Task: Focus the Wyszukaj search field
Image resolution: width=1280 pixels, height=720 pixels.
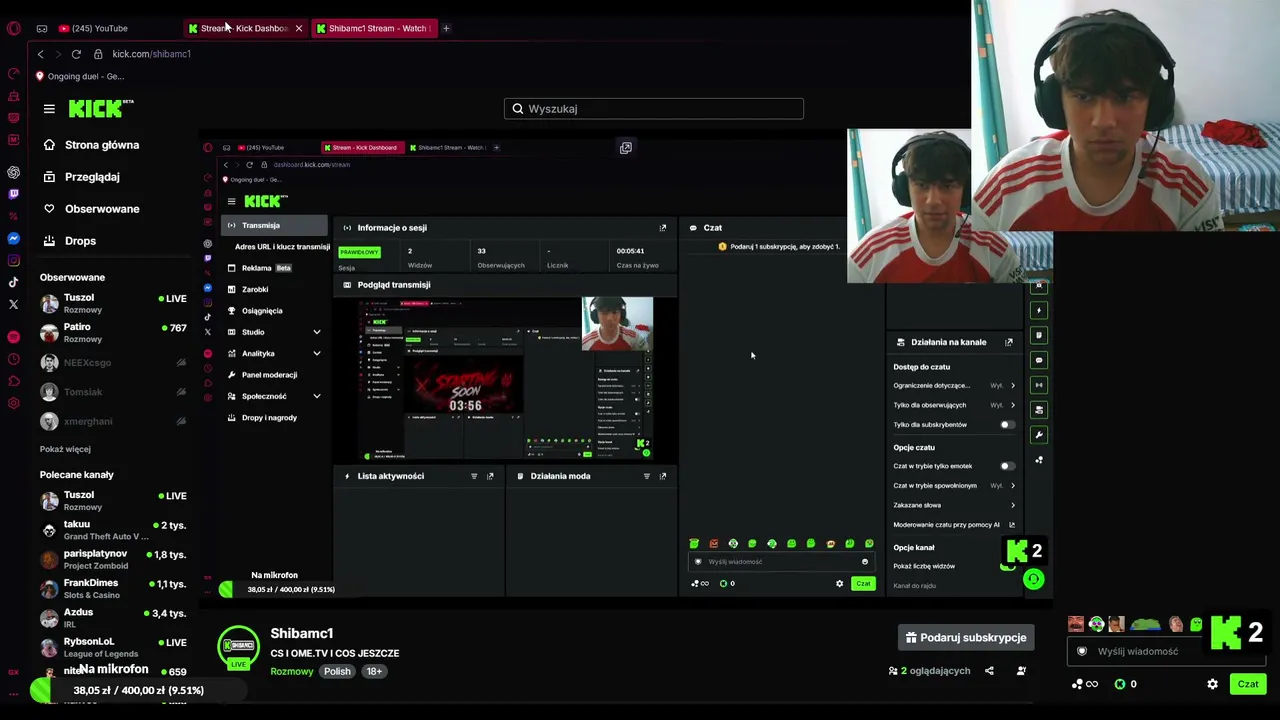Action: (x=654, y=109)
